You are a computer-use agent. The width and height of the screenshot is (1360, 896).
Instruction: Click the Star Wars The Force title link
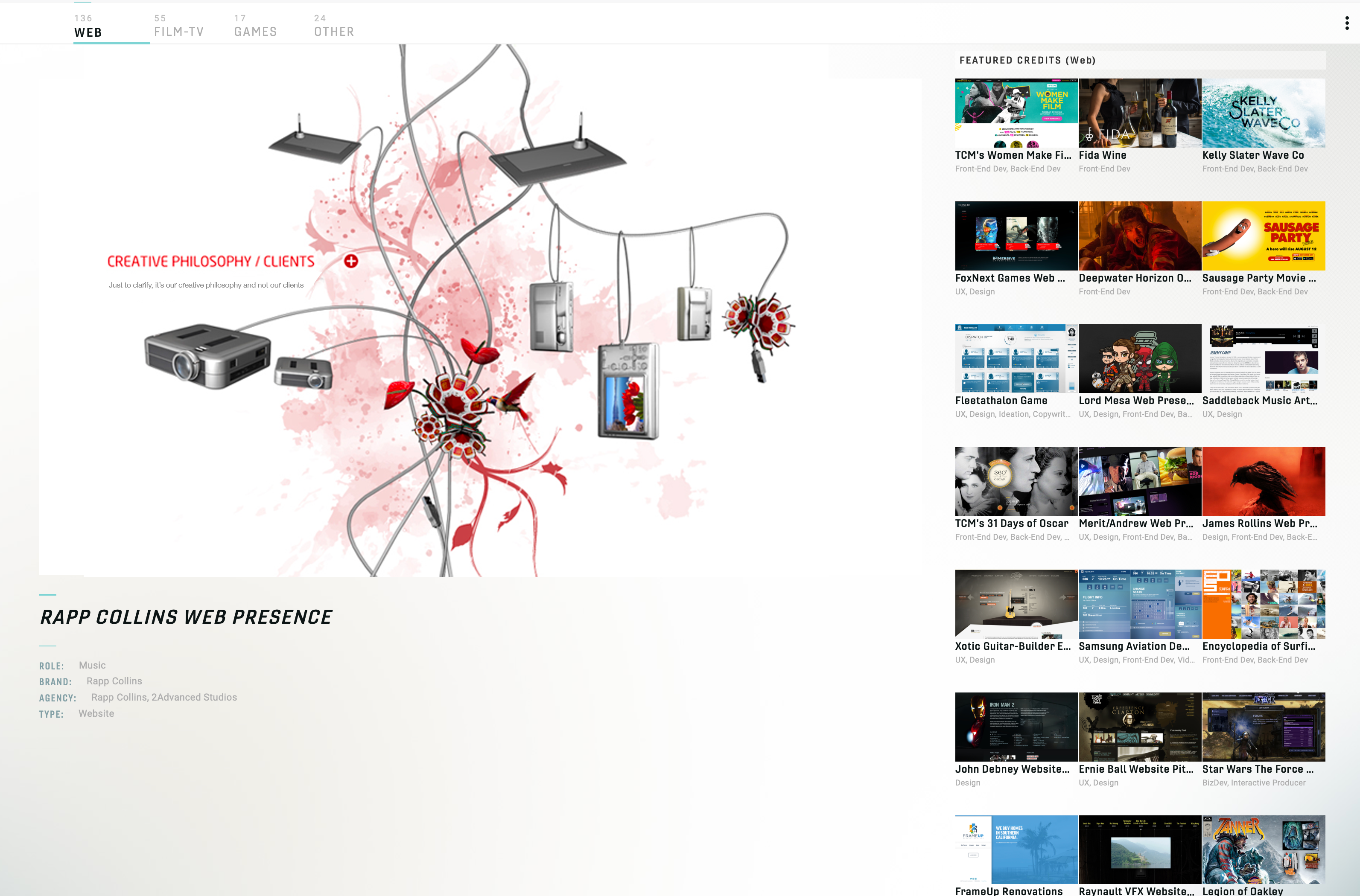point(1257,769)
